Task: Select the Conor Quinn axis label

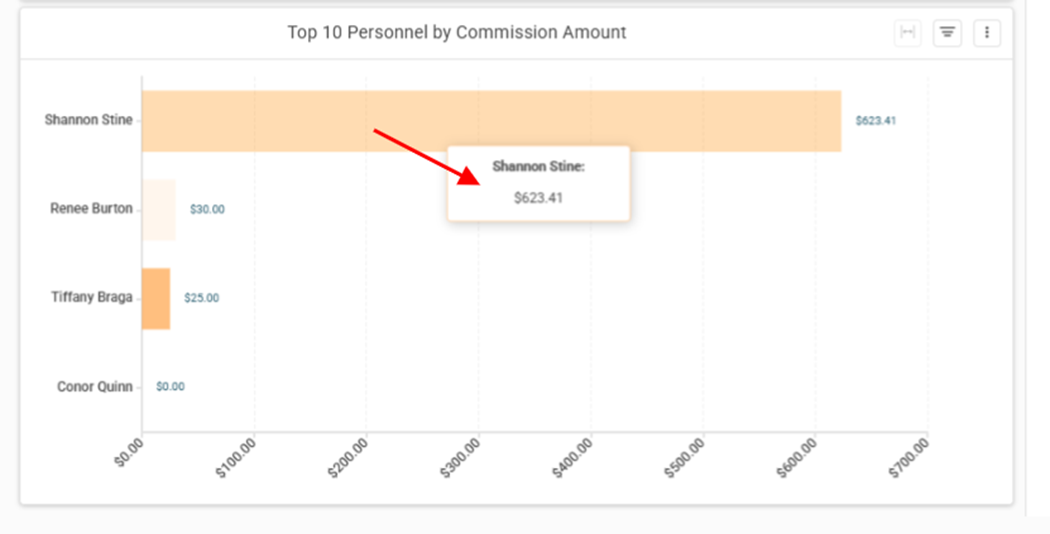Action: pos(94,387)
